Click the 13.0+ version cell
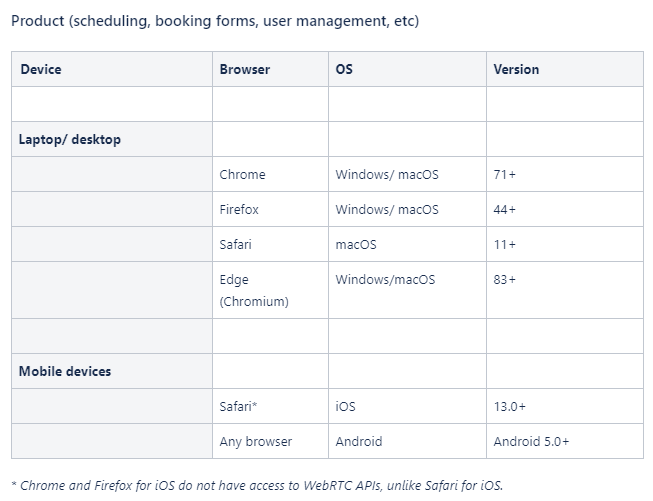 510,407
